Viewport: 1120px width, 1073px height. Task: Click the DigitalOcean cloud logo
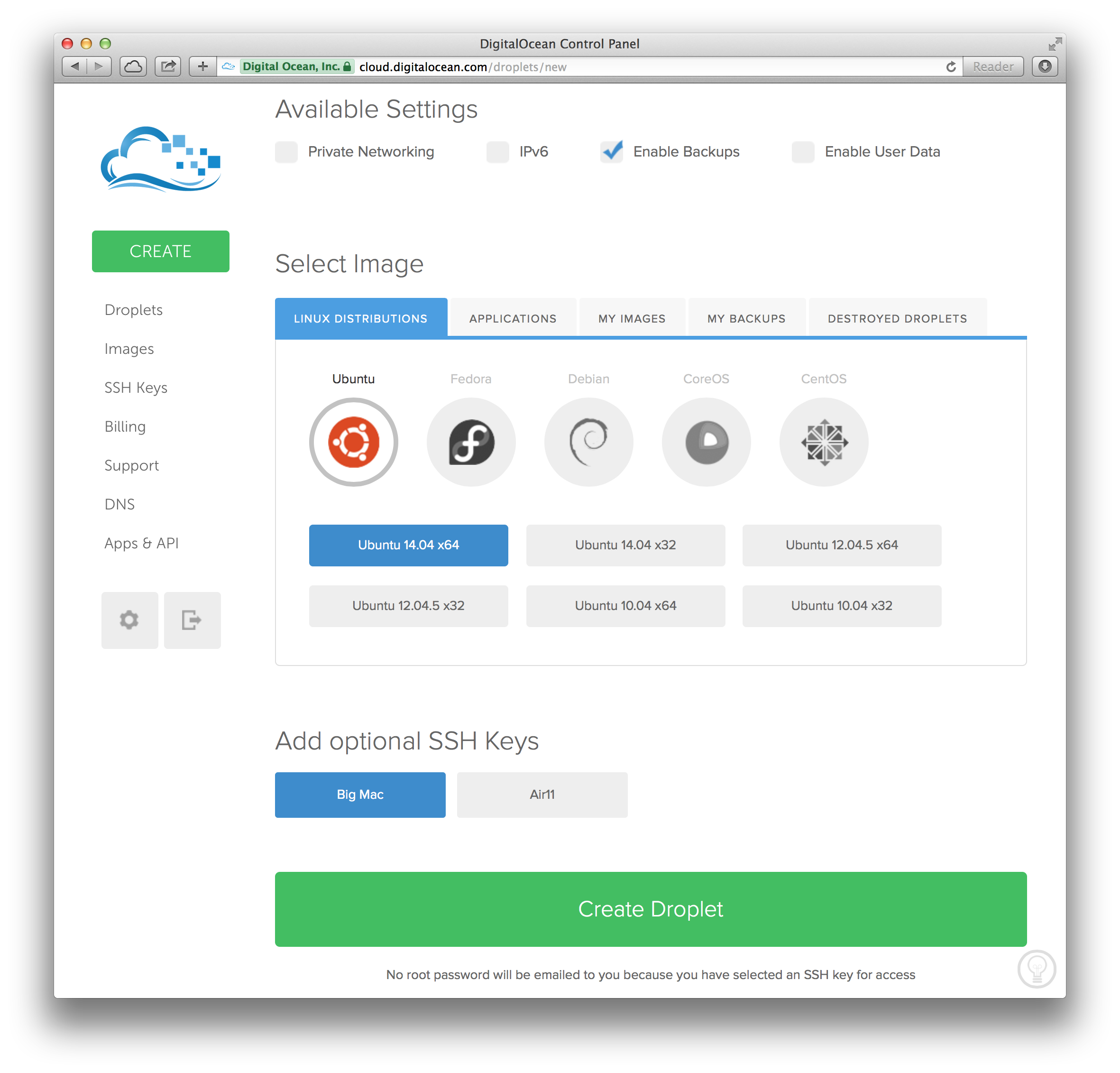161,159
